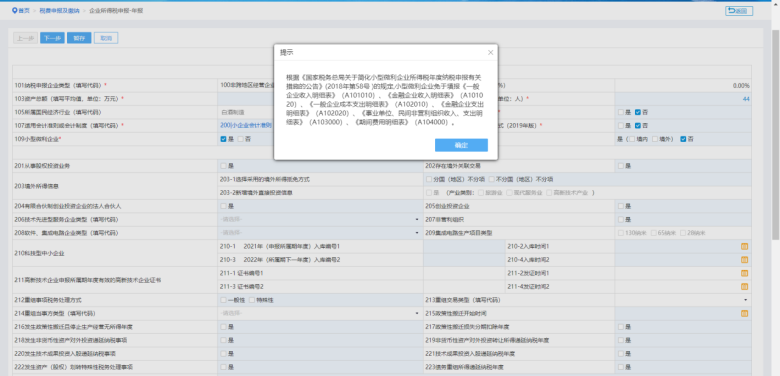
Task: Click the 0.00% value cell
Action: (x=683, y=86)
